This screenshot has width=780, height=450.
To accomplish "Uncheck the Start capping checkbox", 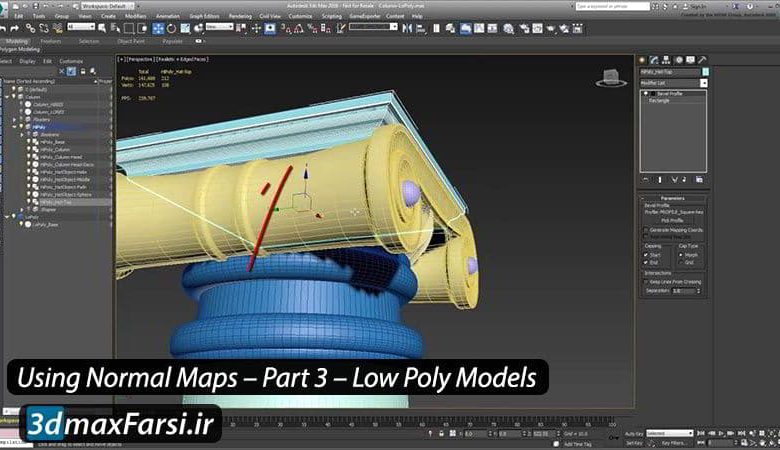I will 645,254.
